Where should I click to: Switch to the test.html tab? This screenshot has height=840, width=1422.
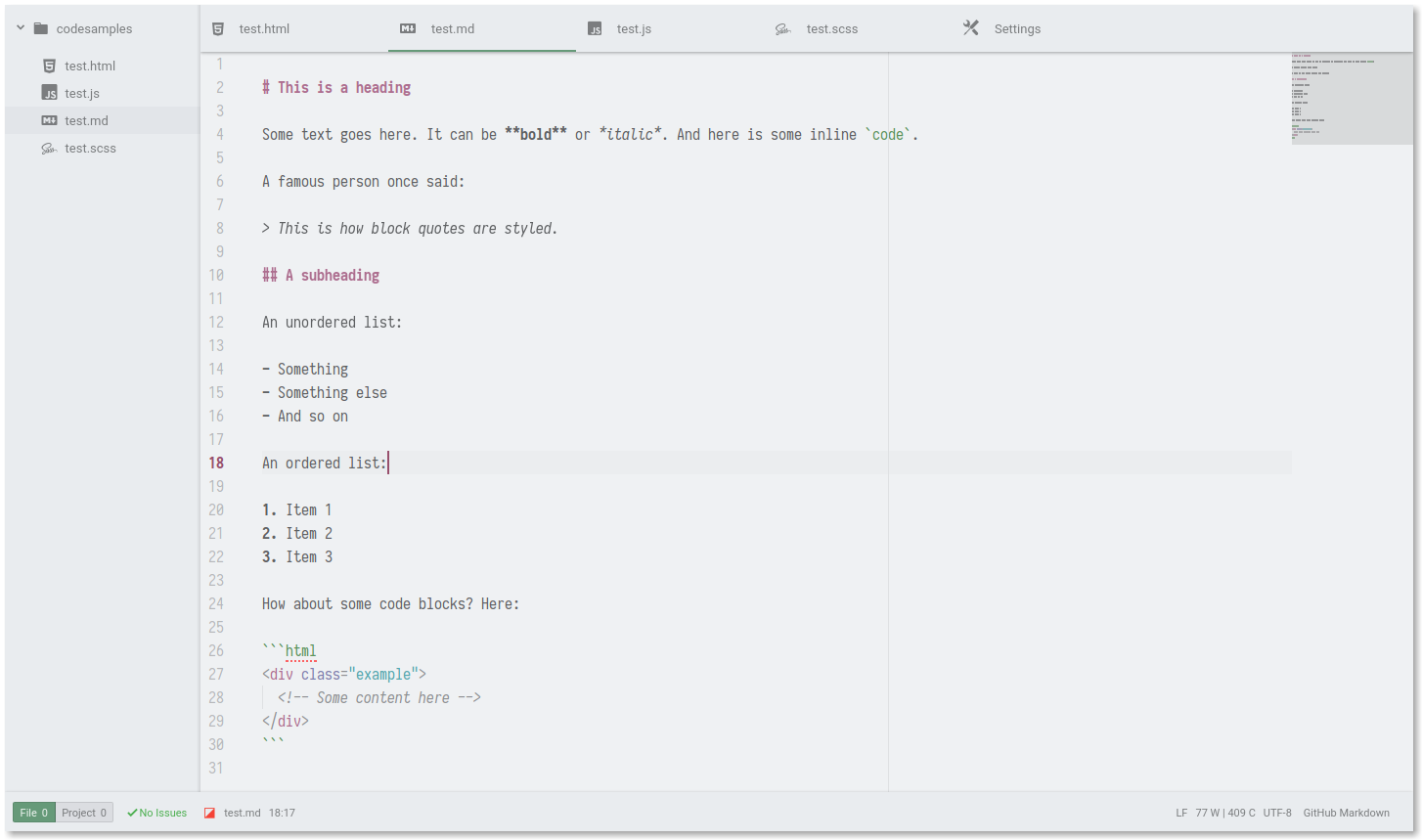pyautogui.click(x=293, y=29)
